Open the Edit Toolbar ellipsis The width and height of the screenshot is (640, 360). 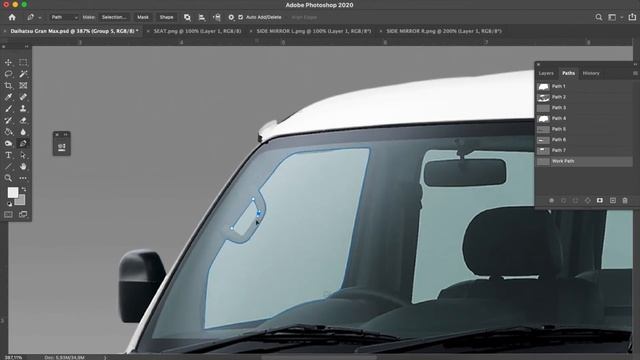coord(23,178)
